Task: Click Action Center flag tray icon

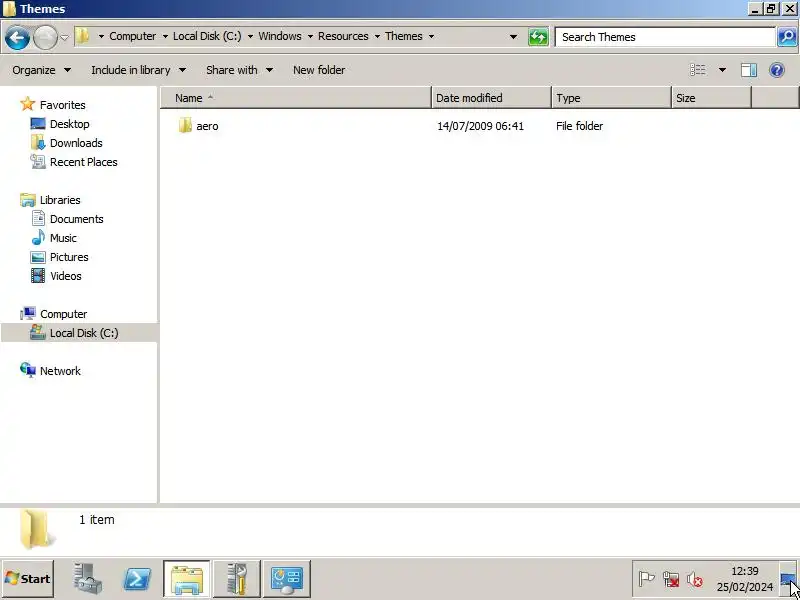Action: pos(646,579)
